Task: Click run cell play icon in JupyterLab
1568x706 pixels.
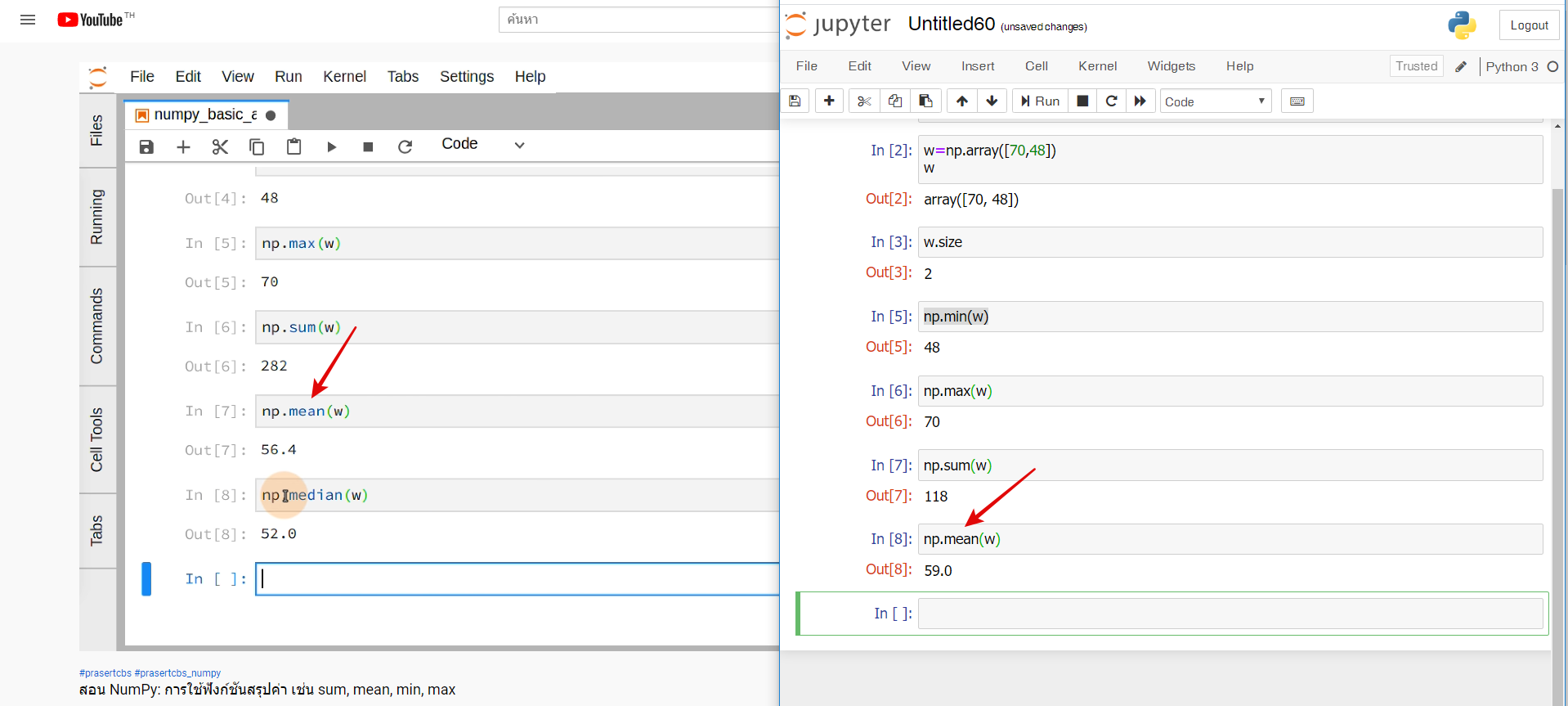Action: point(331,146)
